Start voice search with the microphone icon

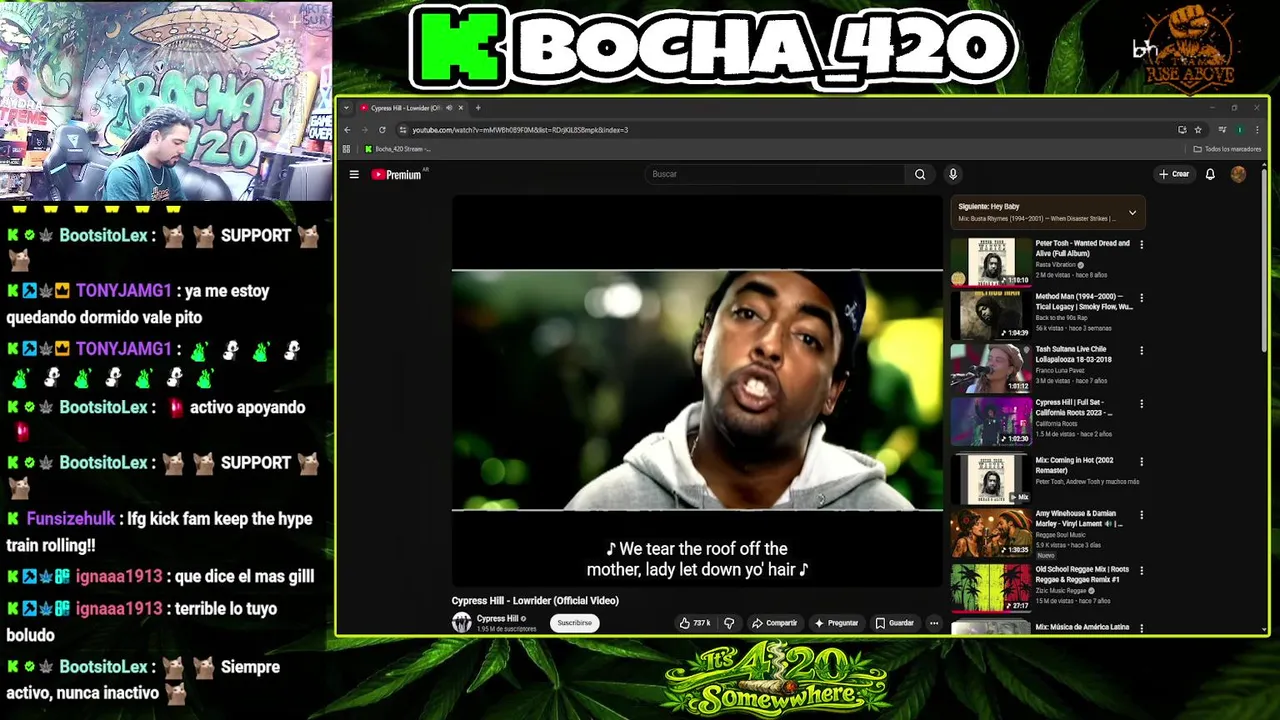[x=953, y=174]
